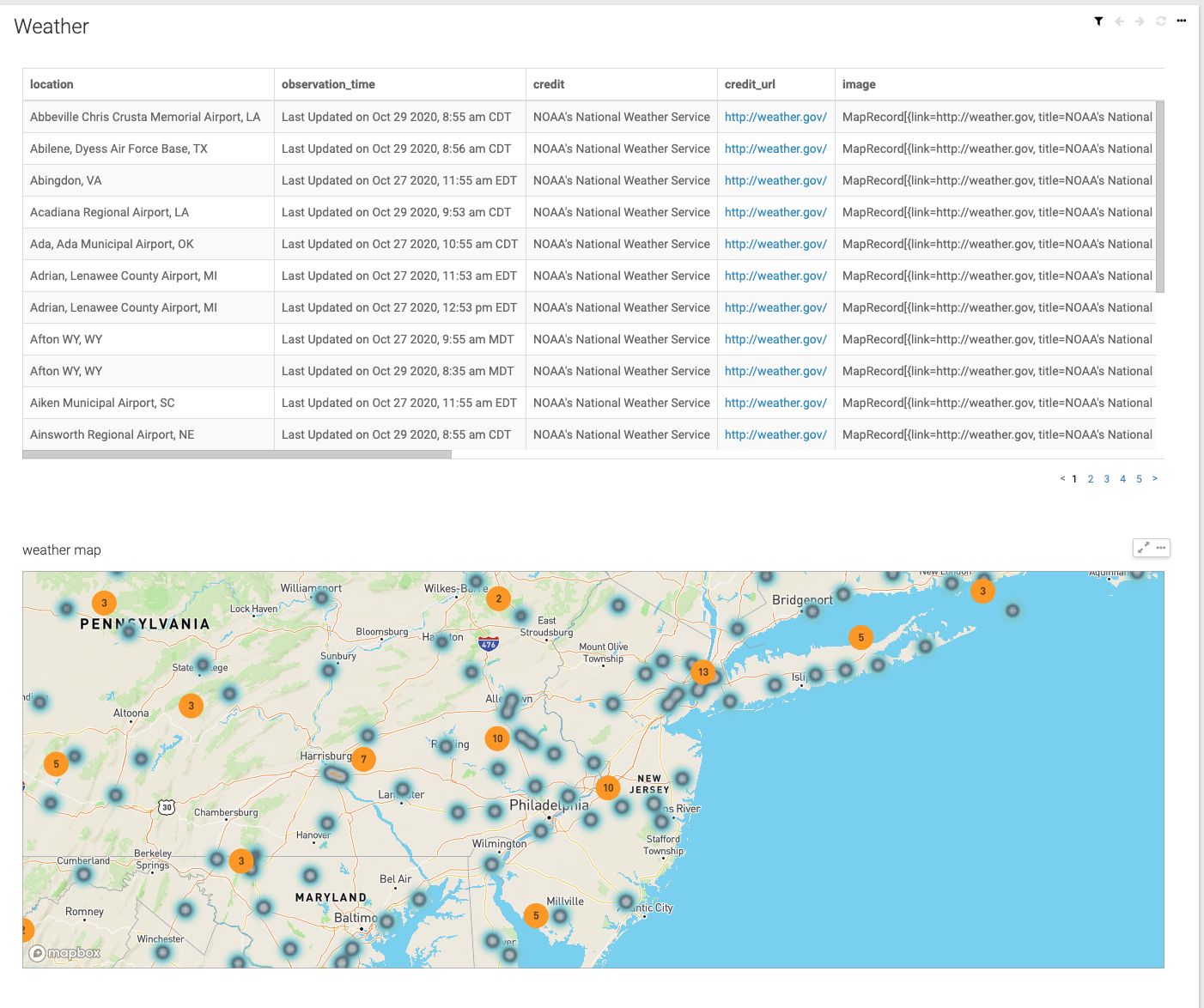
Task: Click the forward navigation arrow icon
Action: pos(1140,21)
